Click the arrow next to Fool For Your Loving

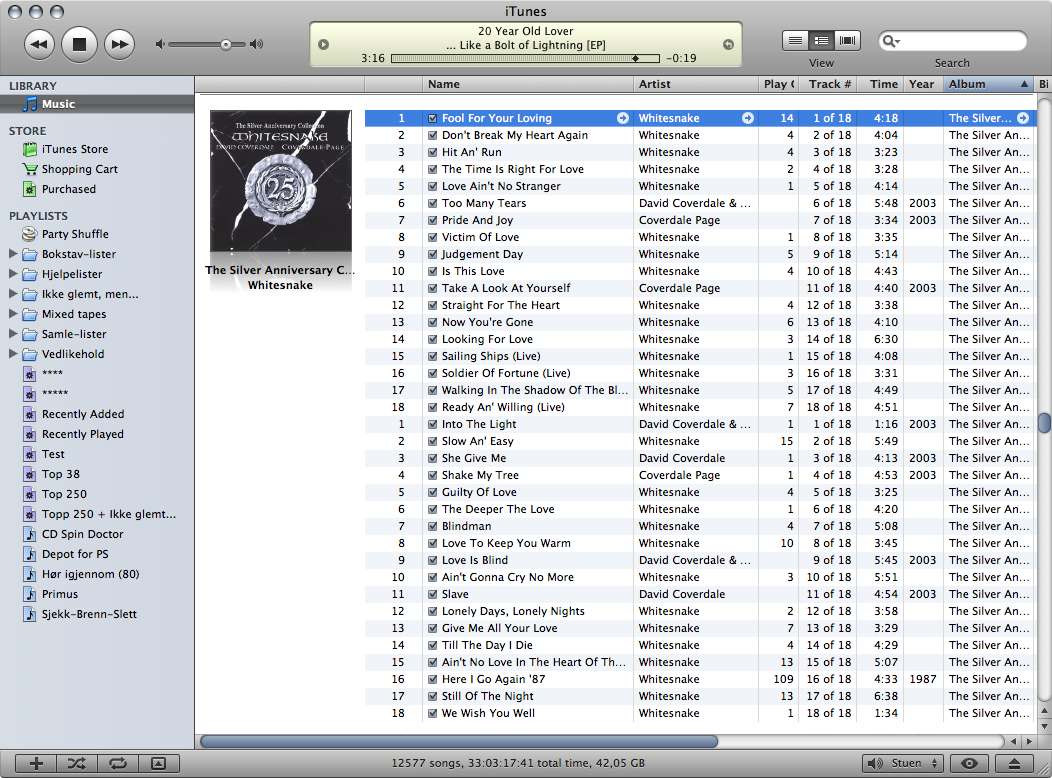click(623, 118)
